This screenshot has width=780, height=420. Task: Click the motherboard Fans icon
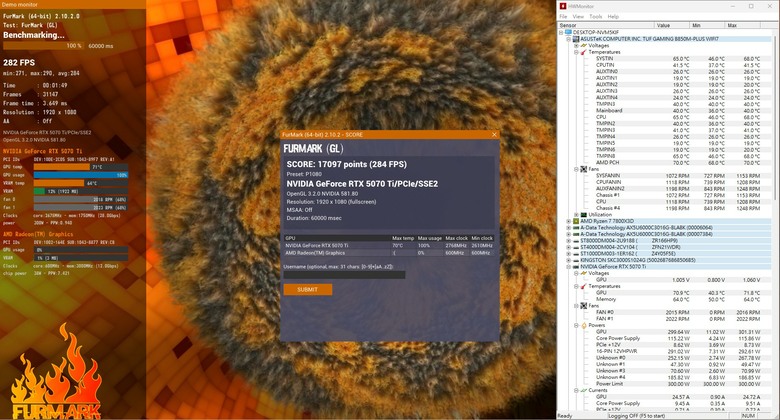(584, 169)
